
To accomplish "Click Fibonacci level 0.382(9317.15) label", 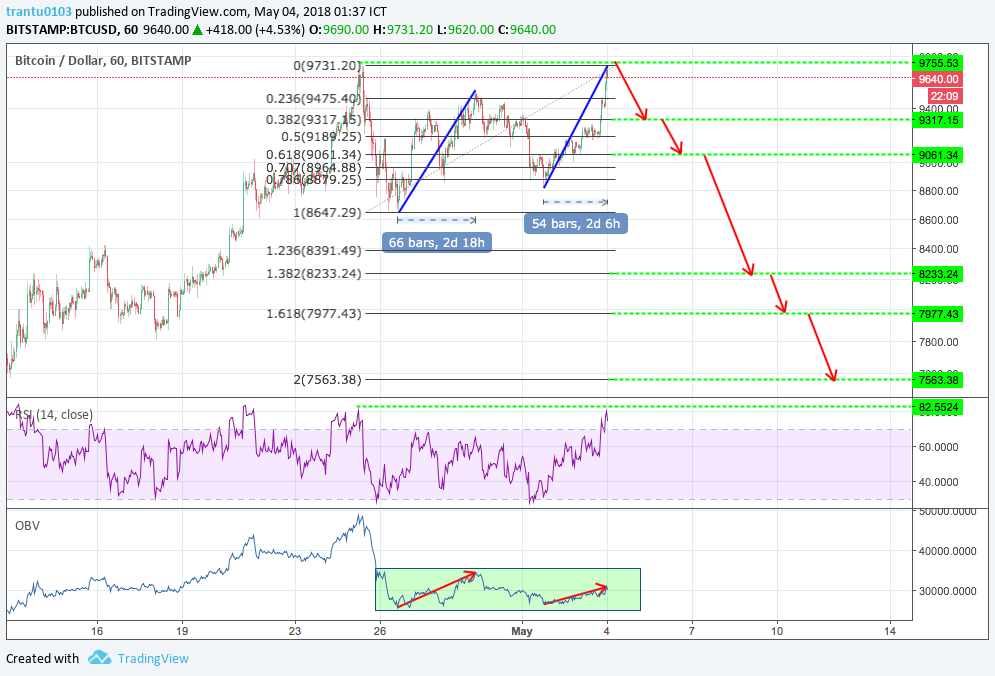I will point(313,119).
